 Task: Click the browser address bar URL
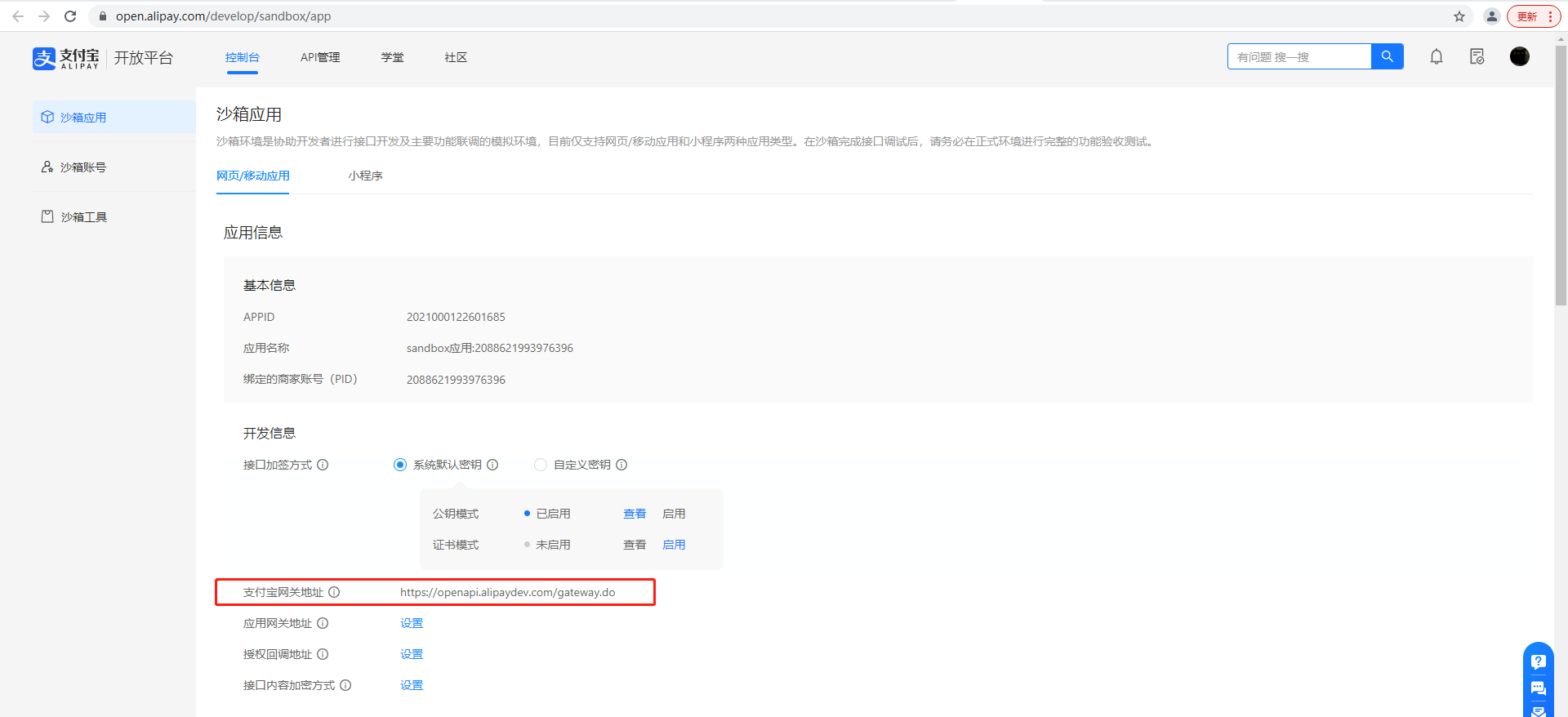pos(223,16)
